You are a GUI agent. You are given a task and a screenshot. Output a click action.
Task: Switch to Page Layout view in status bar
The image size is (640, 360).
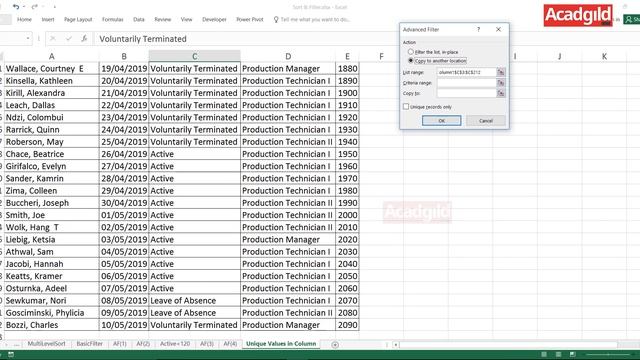pyautogui.click(x=558, y=354)
